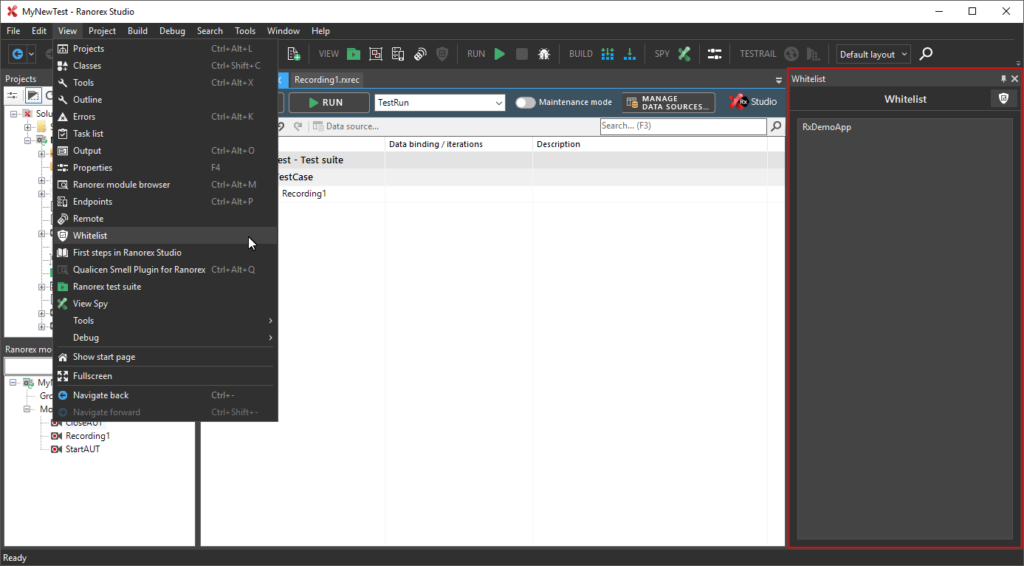This screenshot has height=566, width=1024.
Task: Click the add new recording toolbar icon
Action: coord(294,54)
